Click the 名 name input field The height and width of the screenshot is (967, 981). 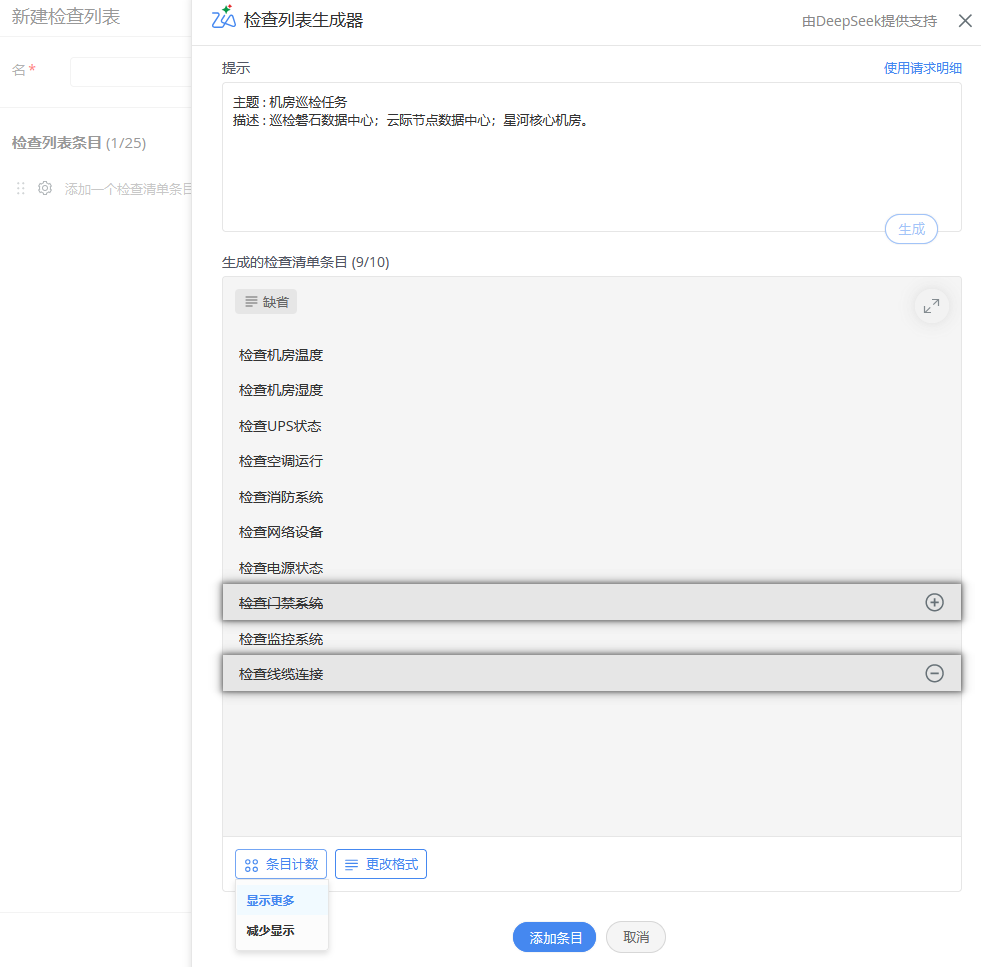pos(130,72)
